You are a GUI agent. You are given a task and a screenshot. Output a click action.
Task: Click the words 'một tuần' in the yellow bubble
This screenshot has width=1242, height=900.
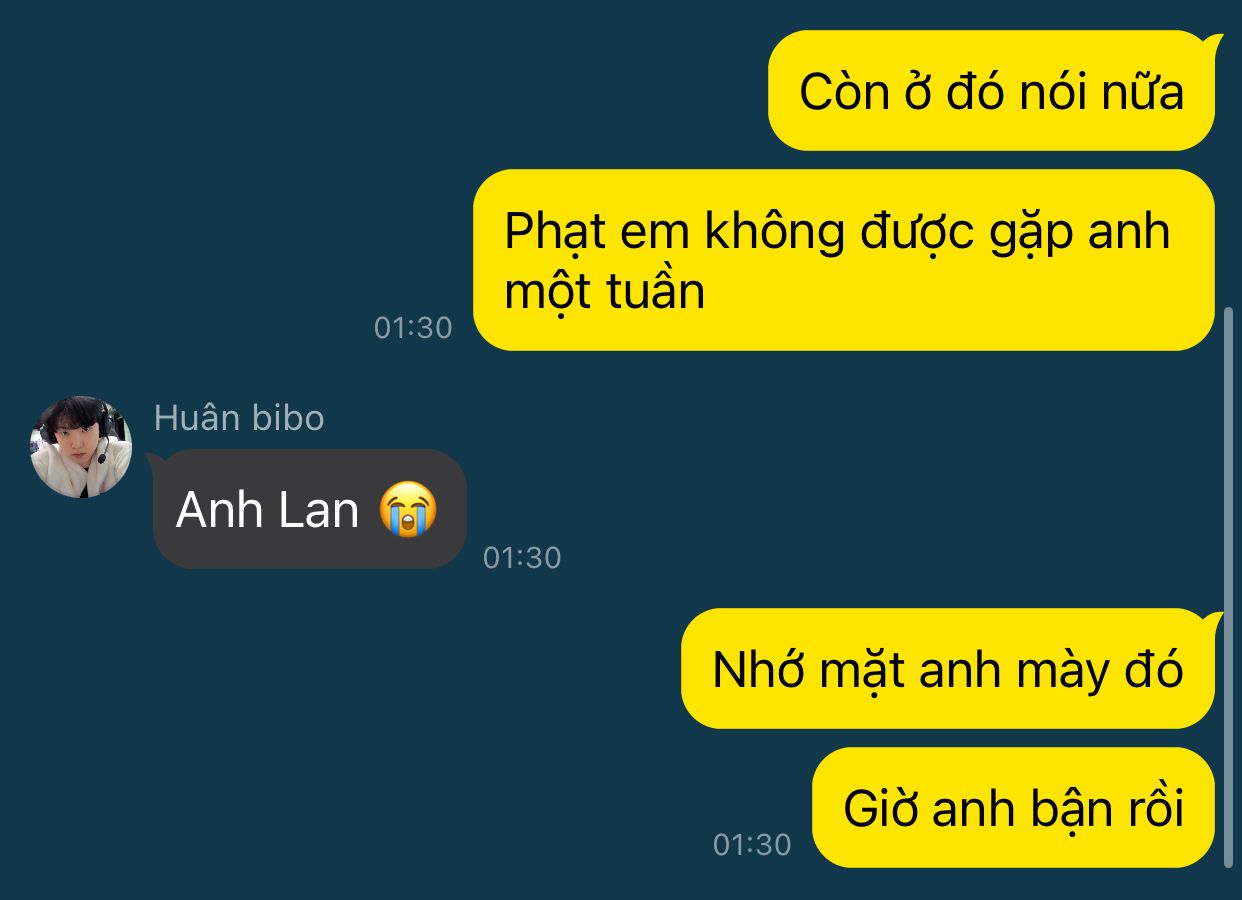[605, 292]
